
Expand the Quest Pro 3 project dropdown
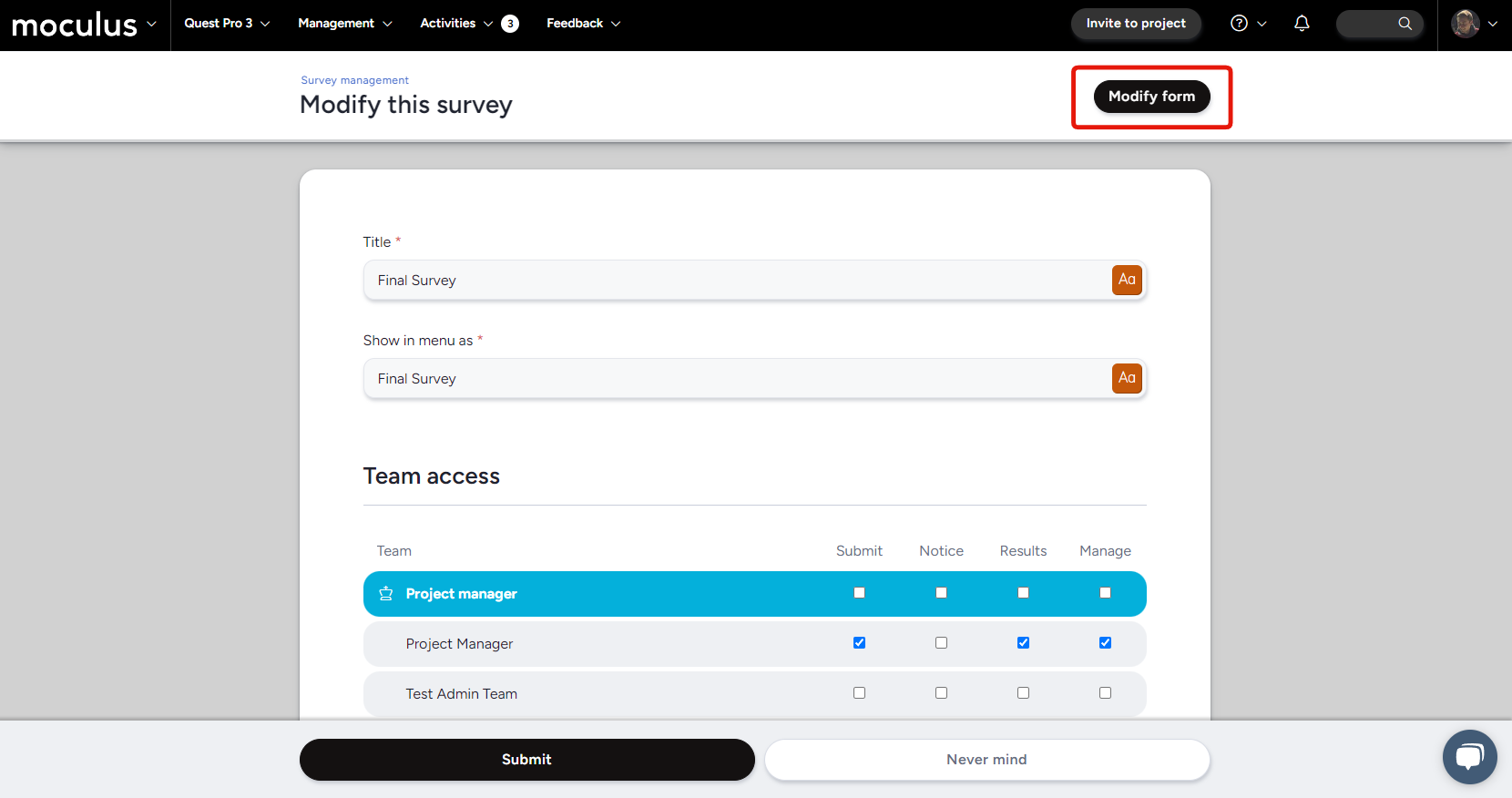[227, 24]
